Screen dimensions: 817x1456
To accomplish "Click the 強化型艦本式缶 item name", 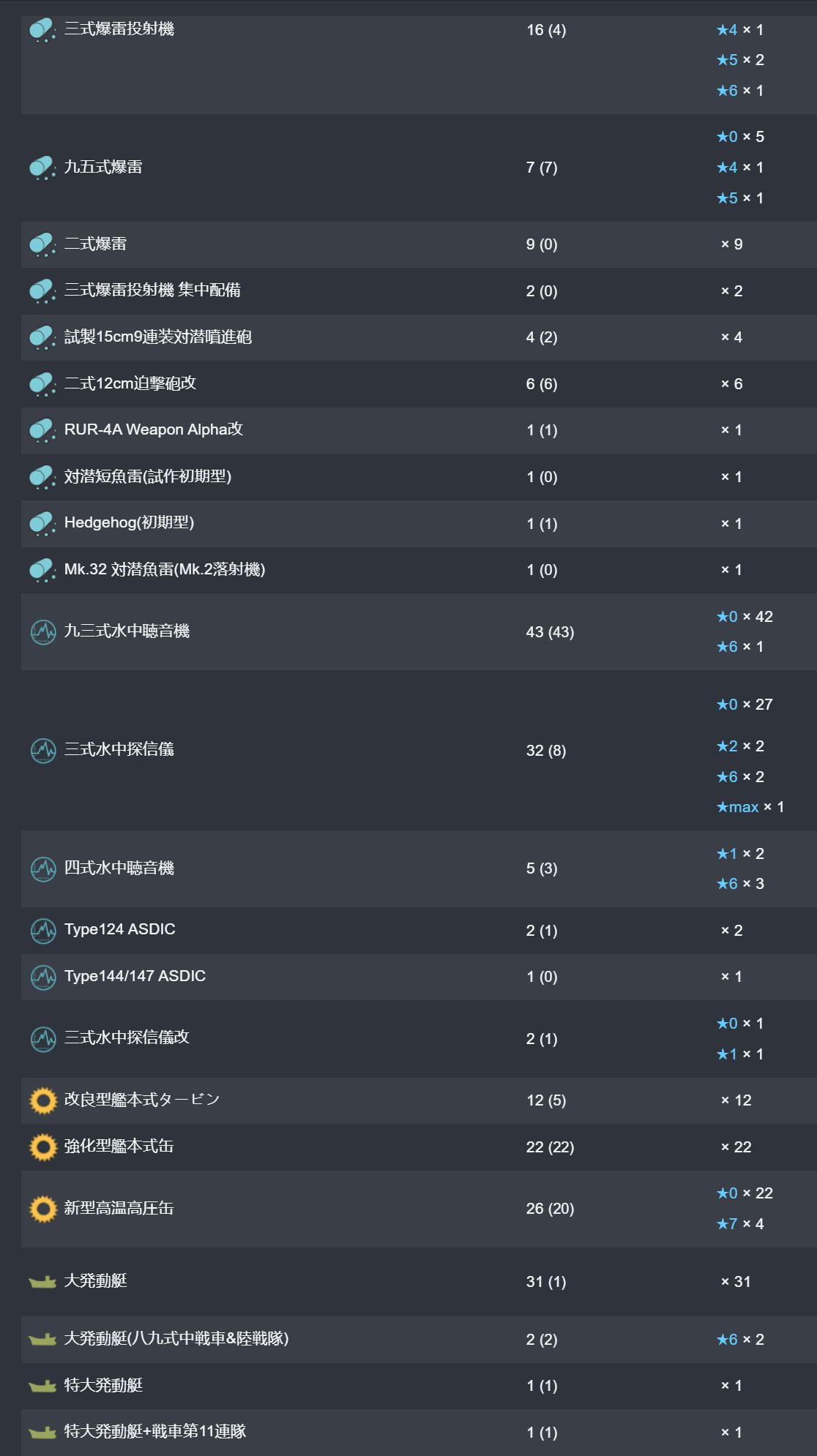I will [x=119, y=1147].
